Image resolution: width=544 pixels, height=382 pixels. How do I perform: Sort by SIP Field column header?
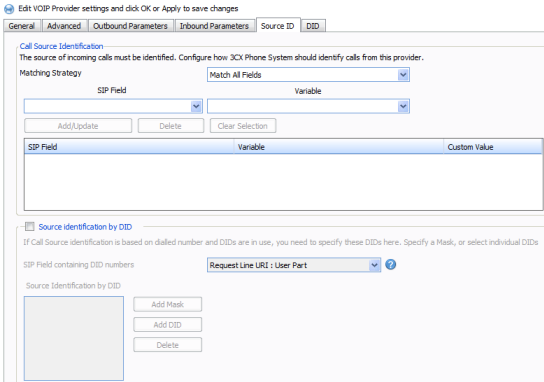129,147
